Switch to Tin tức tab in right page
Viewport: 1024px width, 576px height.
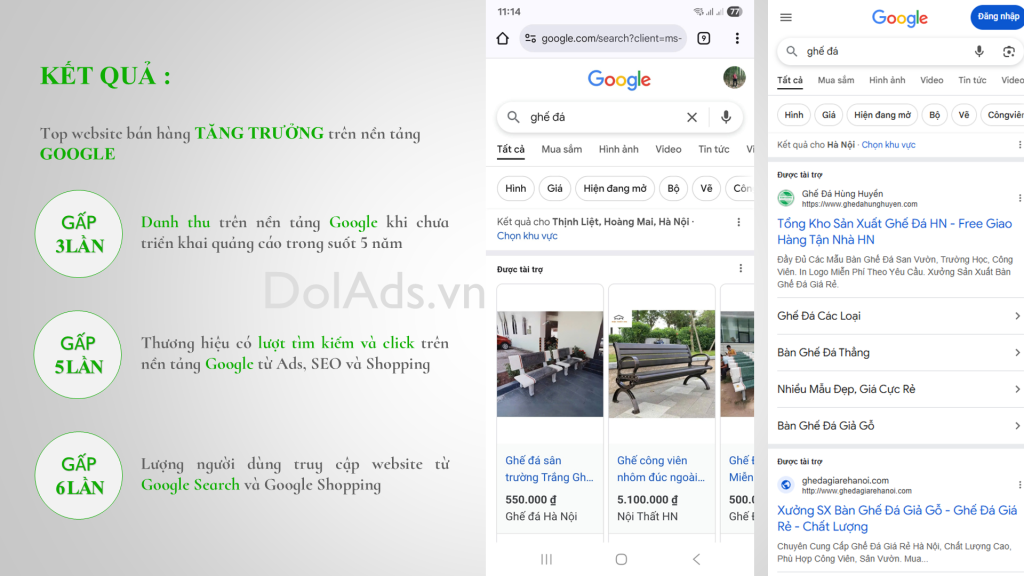pyautogui.click(x=972, y=80)
